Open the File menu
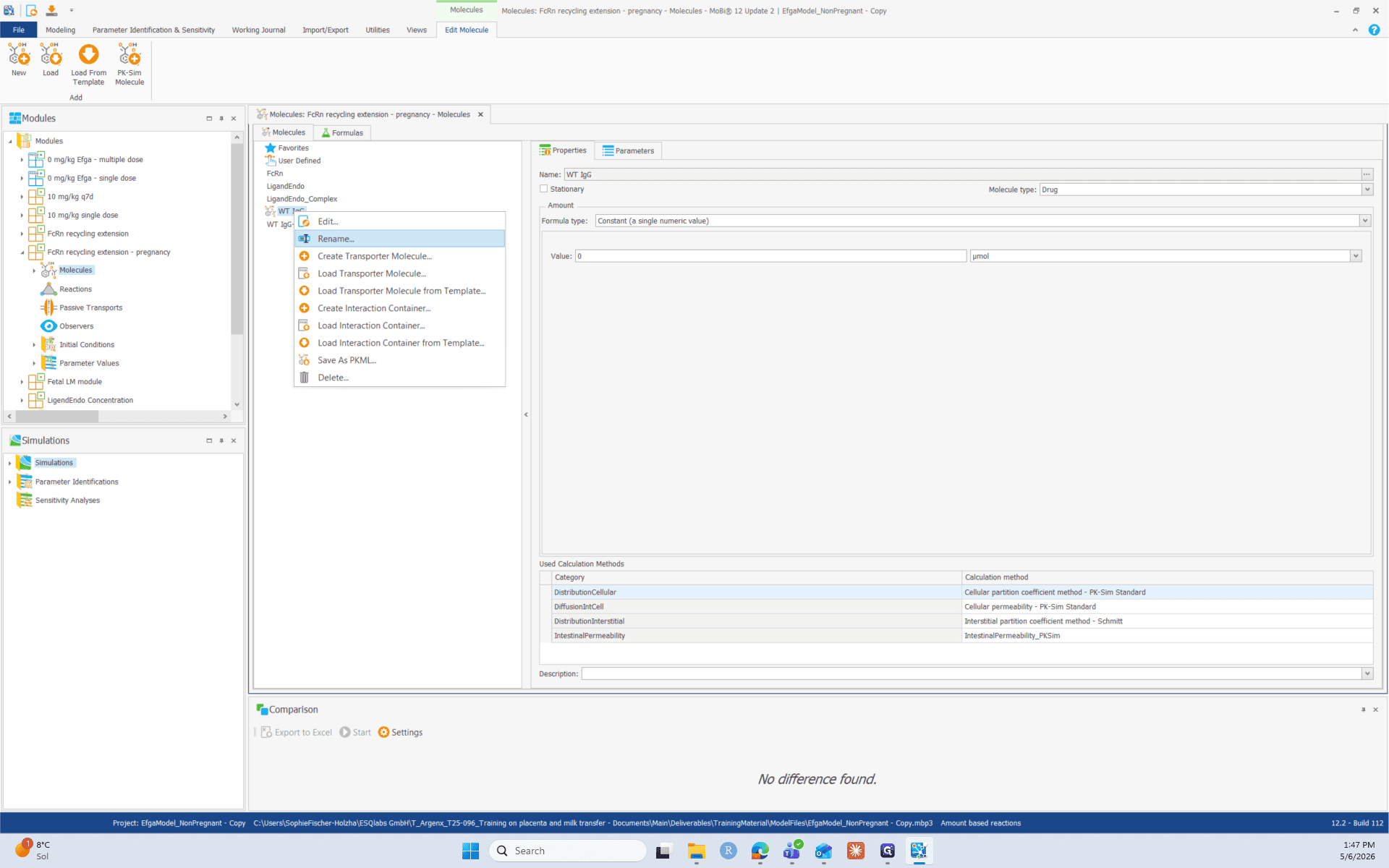 click(x=19, y=30)
